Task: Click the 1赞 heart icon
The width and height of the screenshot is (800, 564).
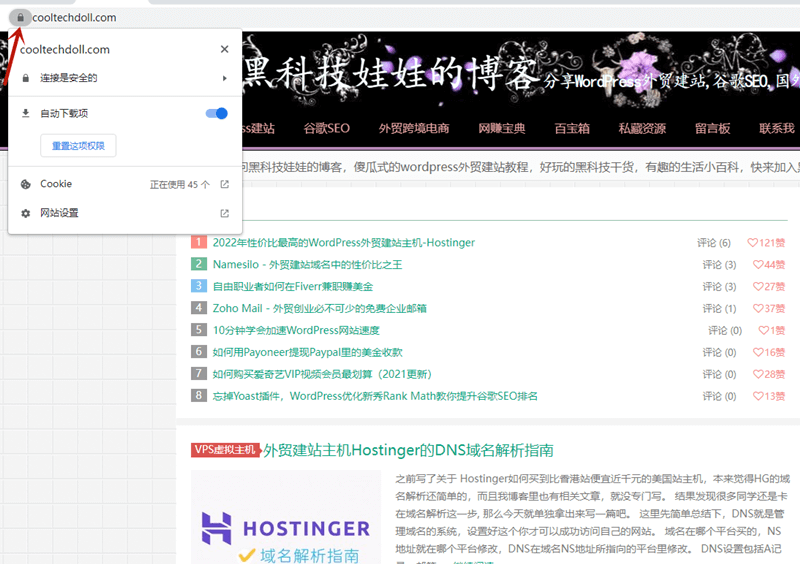Action: (x=763, y=331)
